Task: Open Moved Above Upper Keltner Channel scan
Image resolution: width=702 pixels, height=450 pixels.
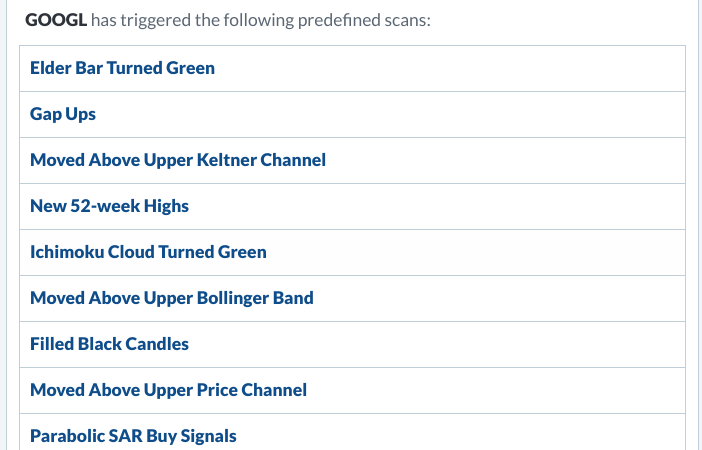Action: tap(178, 160)
